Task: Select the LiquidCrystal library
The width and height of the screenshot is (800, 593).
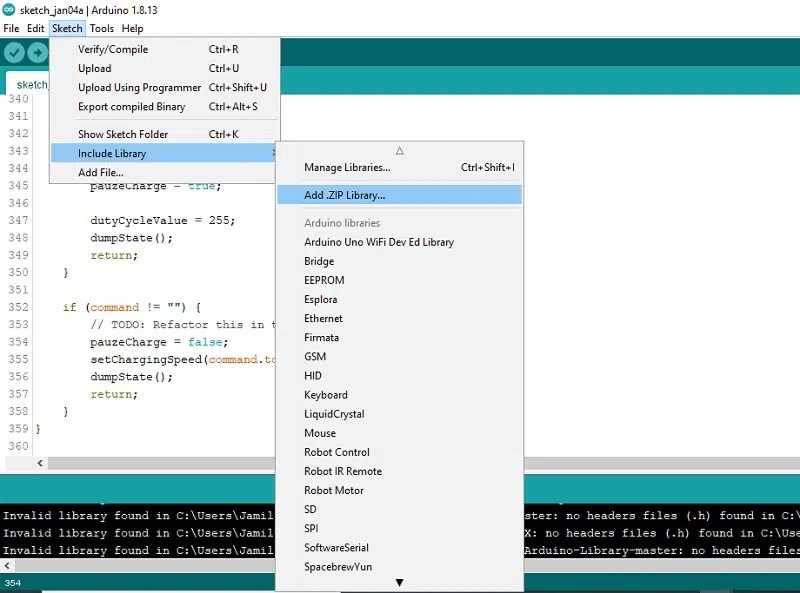Action: click(332, 413)
